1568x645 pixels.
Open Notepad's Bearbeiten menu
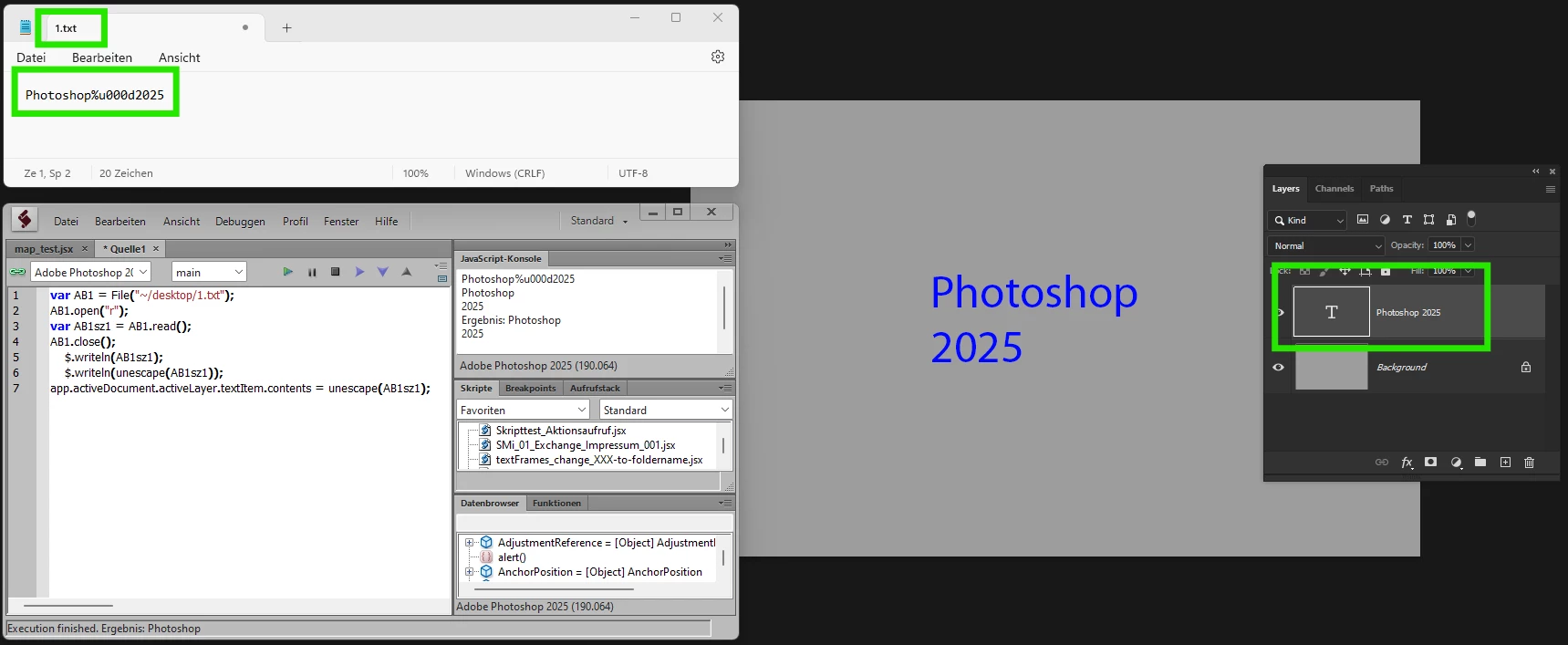(102, 57)
